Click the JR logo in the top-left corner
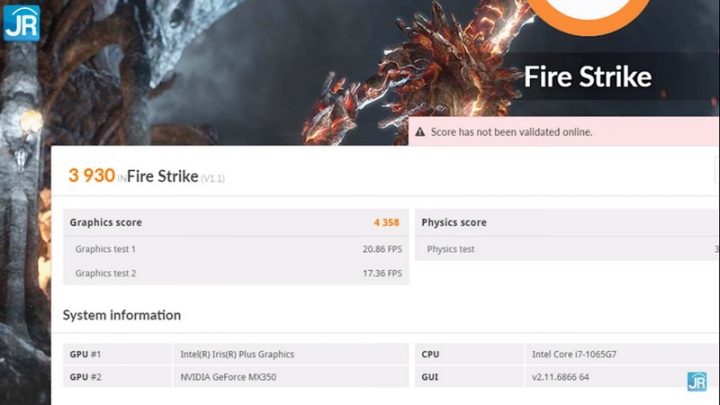The height and width of the screenshot is (405, 720). [x=21, y=22]
